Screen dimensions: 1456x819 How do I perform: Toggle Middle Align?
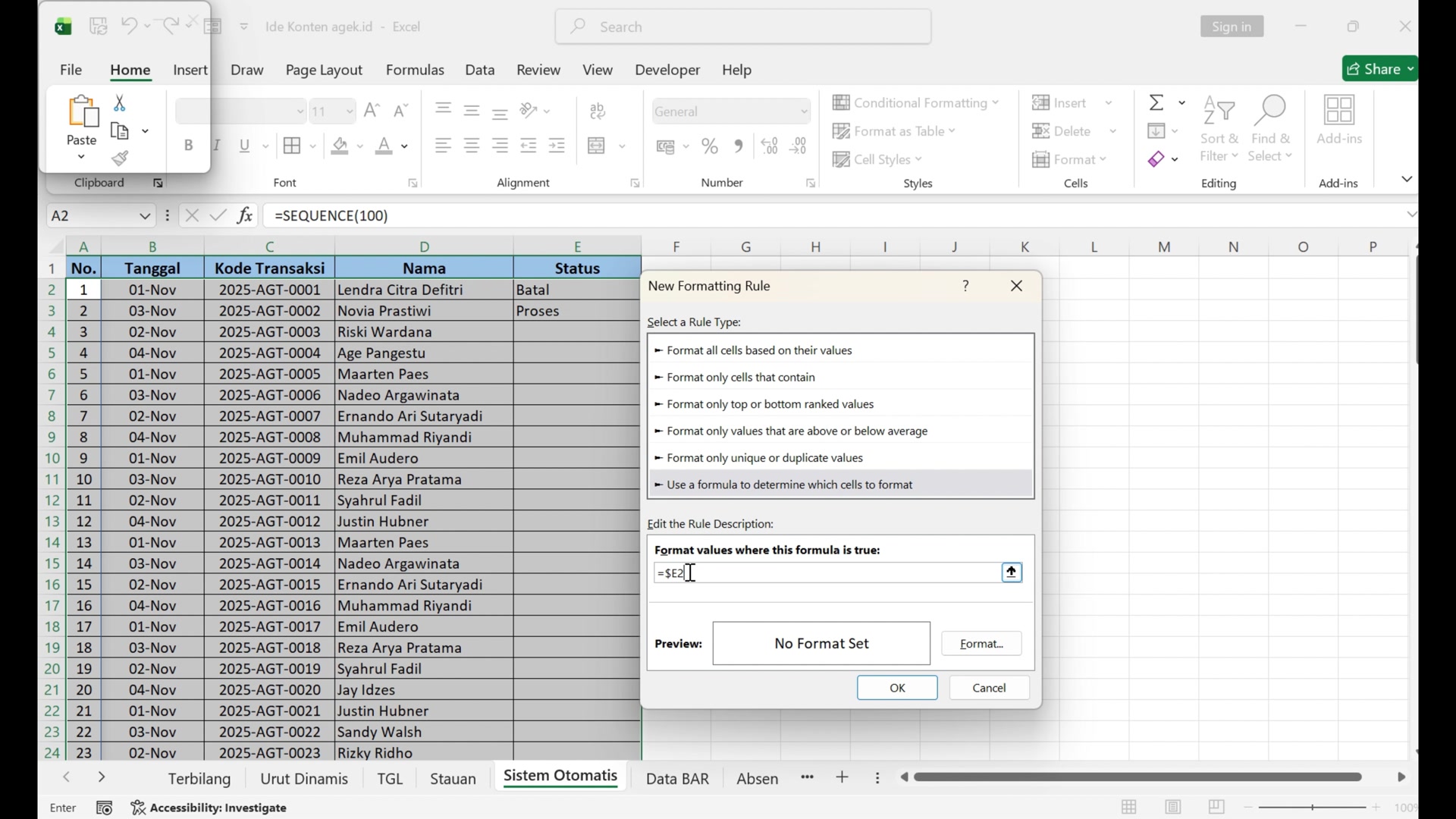click(x=472, y=111)
